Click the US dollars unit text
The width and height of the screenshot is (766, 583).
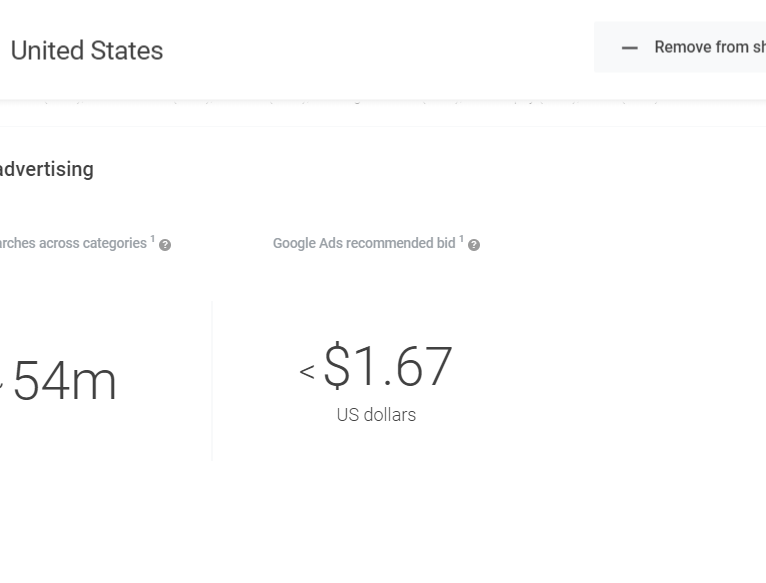(x=376, y=414)
